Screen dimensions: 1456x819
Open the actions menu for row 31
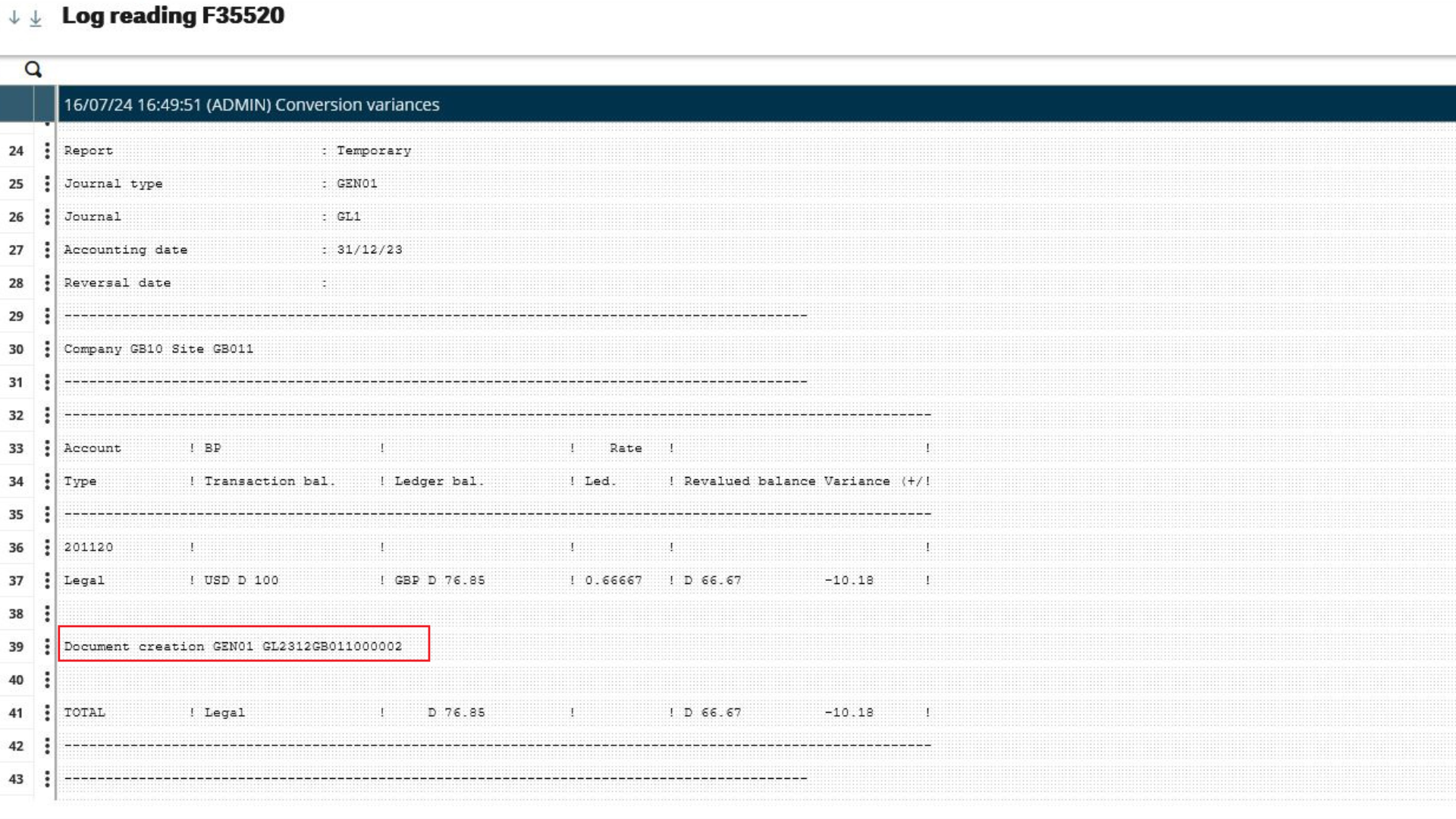[x=47, y=382]
